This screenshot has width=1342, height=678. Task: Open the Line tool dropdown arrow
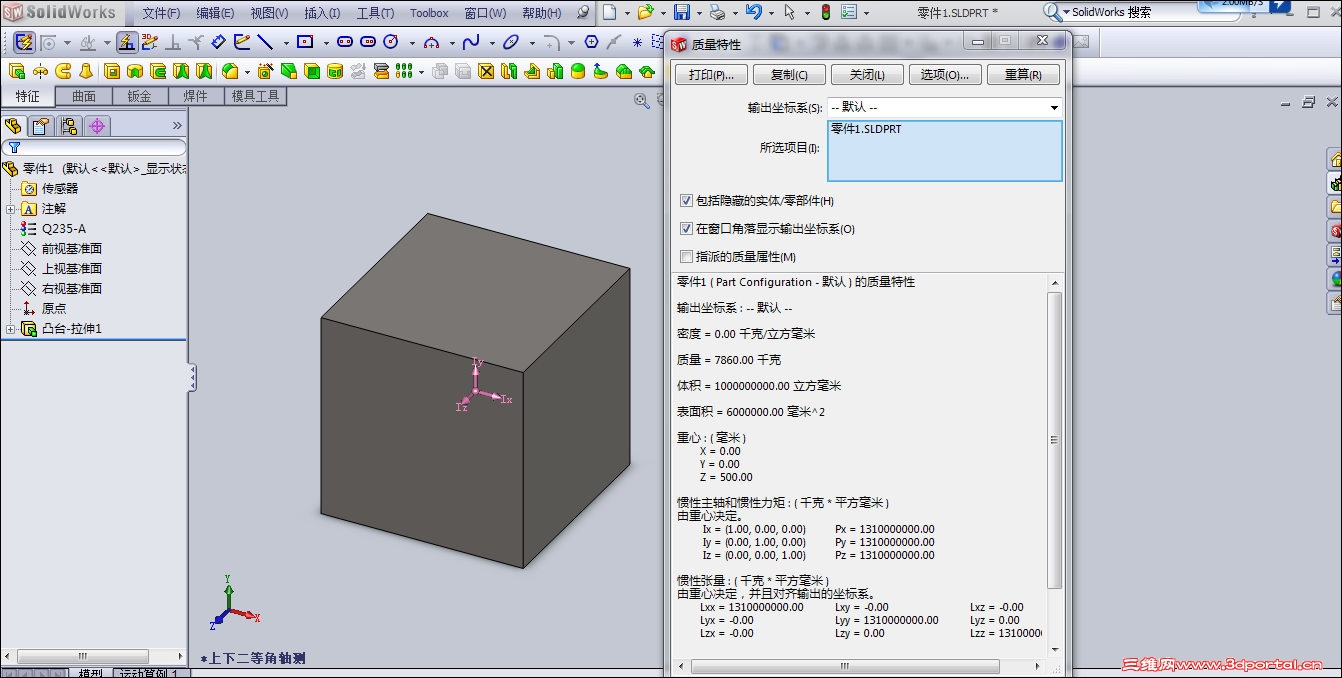coord(286,43)
